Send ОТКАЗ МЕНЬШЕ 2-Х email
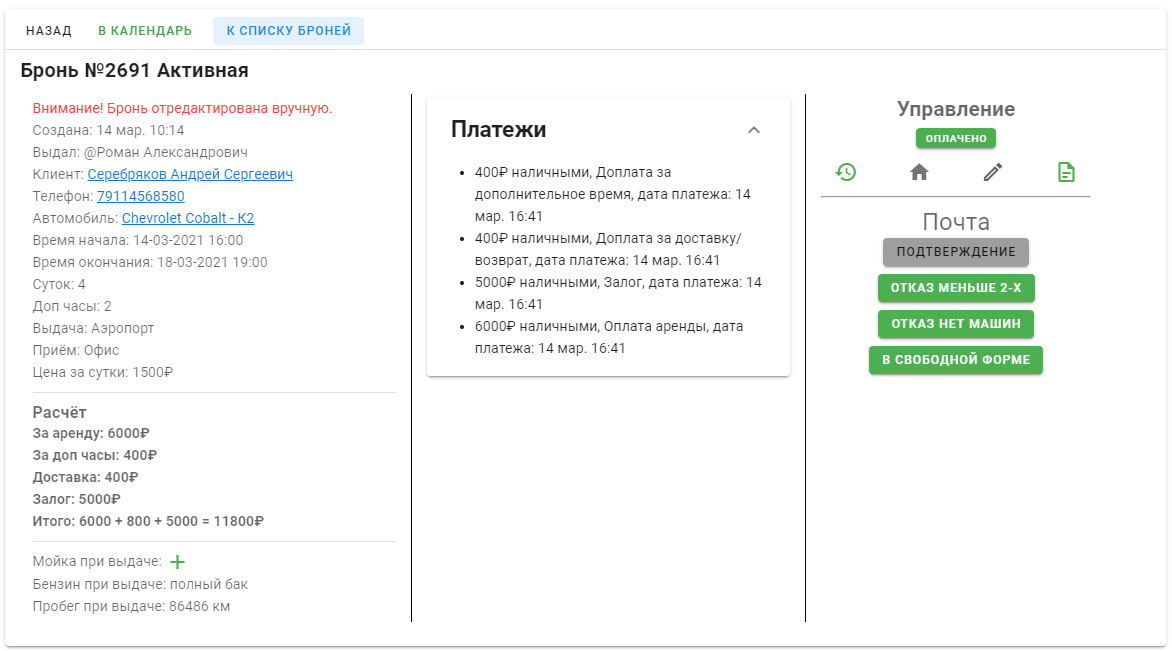1172x651 pixels. 955,288
